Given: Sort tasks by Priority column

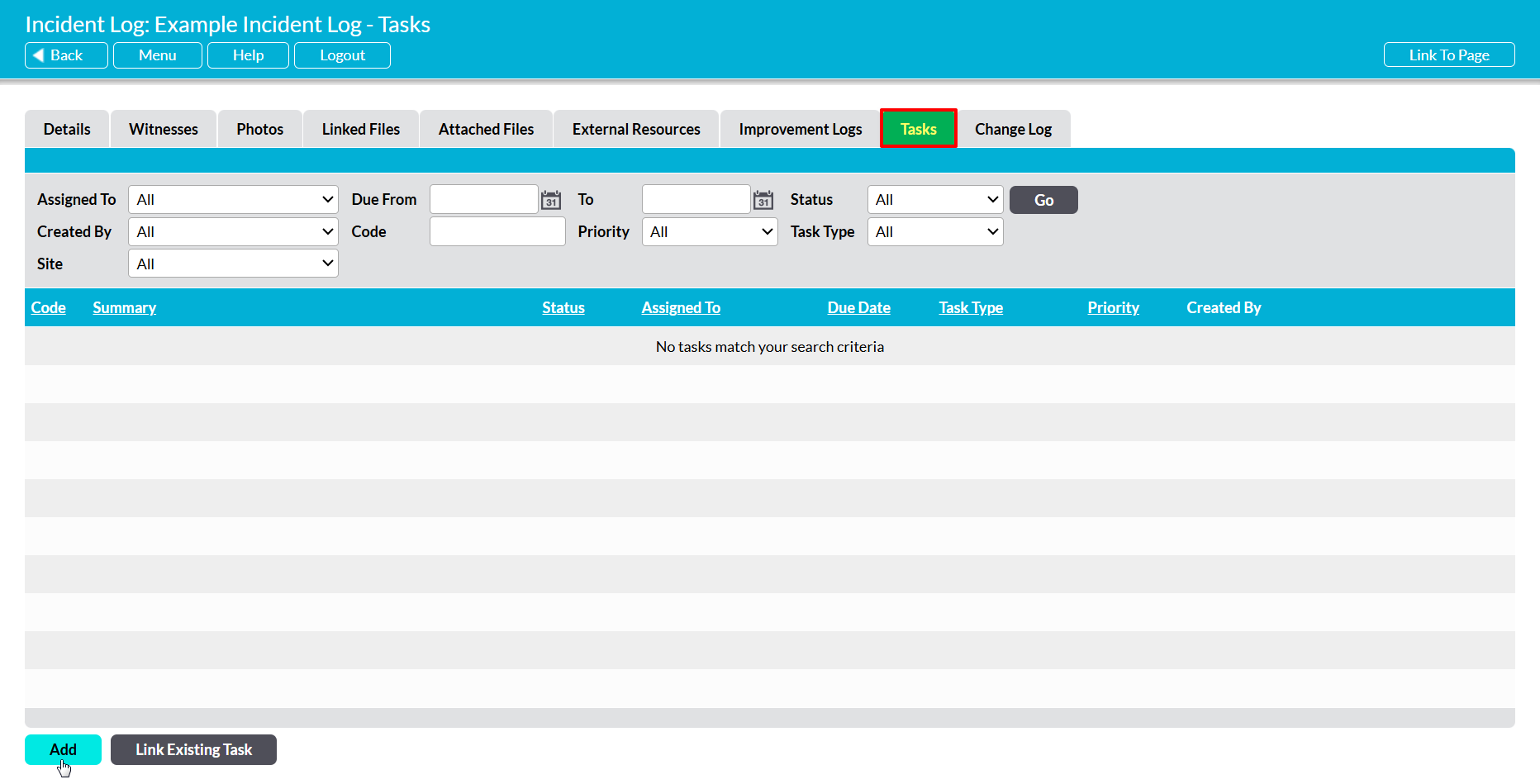Looking at the screenshot, I should point(1113,307).
